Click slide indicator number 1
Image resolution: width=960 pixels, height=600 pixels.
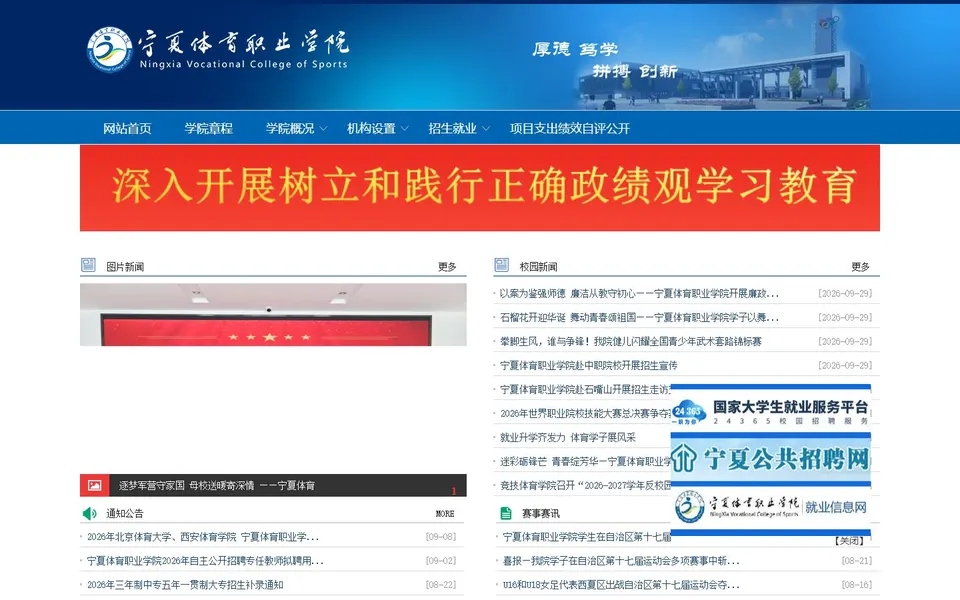click(454, 490)
